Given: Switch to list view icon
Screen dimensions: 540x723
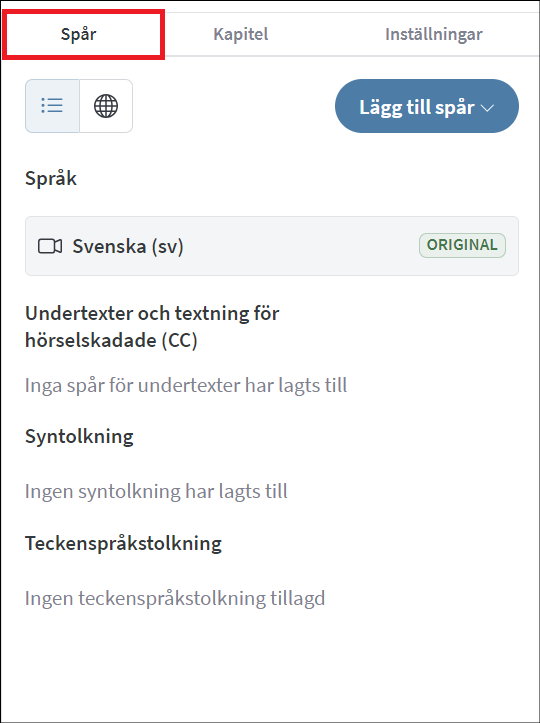Looking at the screenshot, I should [52, 106].
